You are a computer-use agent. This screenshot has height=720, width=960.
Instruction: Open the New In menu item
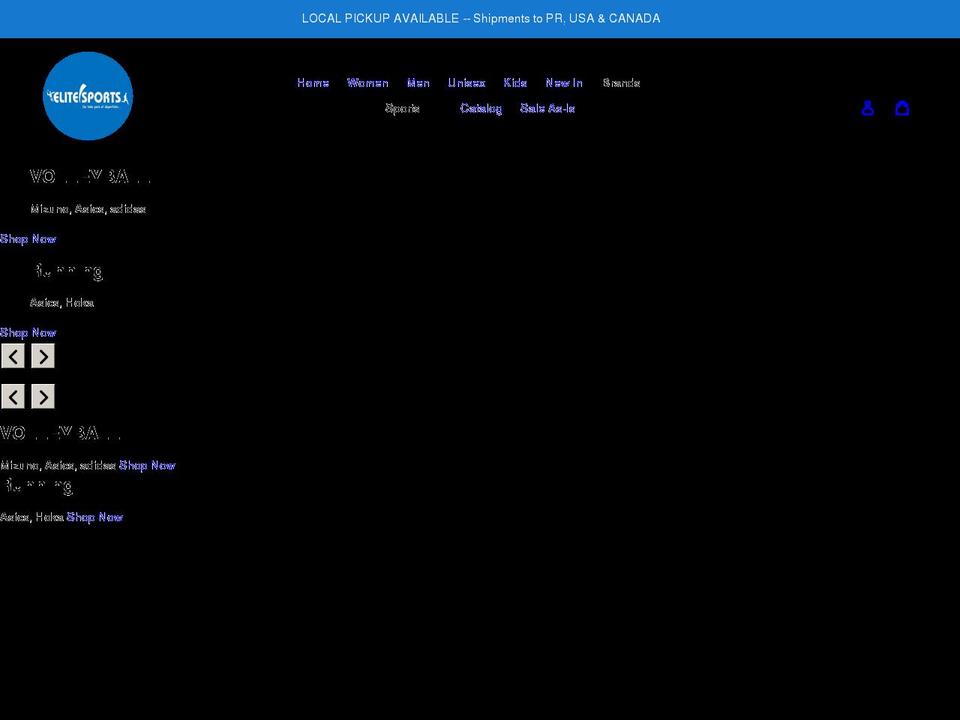(564, 83)
